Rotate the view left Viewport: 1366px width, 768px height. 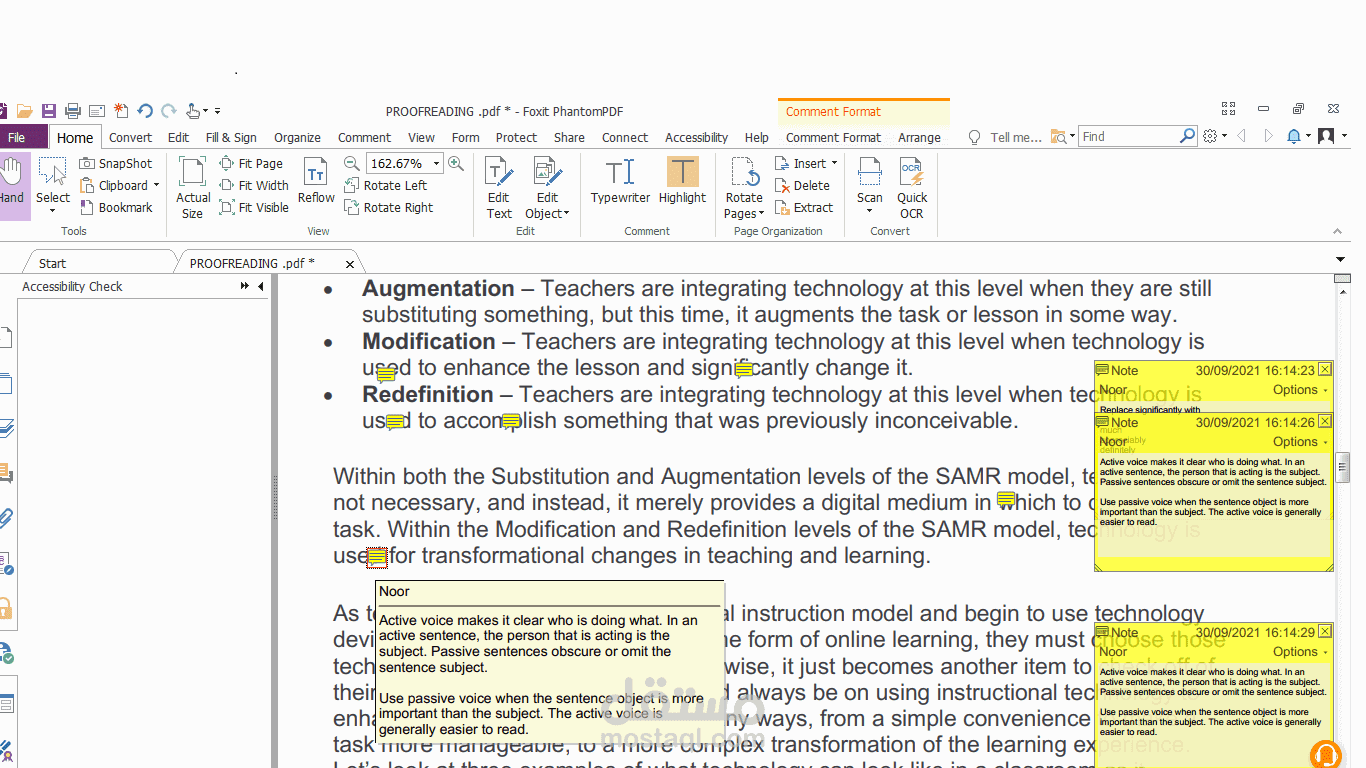[x=386, y=185]
